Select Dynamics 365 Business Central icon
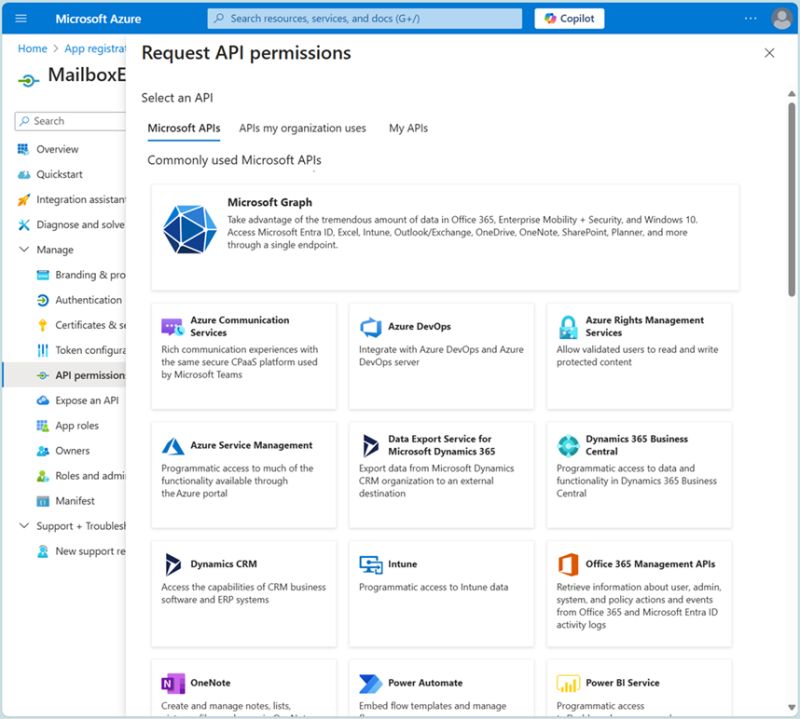The width and height of the screenshot is (800, 719). click(x=568, y=445)
